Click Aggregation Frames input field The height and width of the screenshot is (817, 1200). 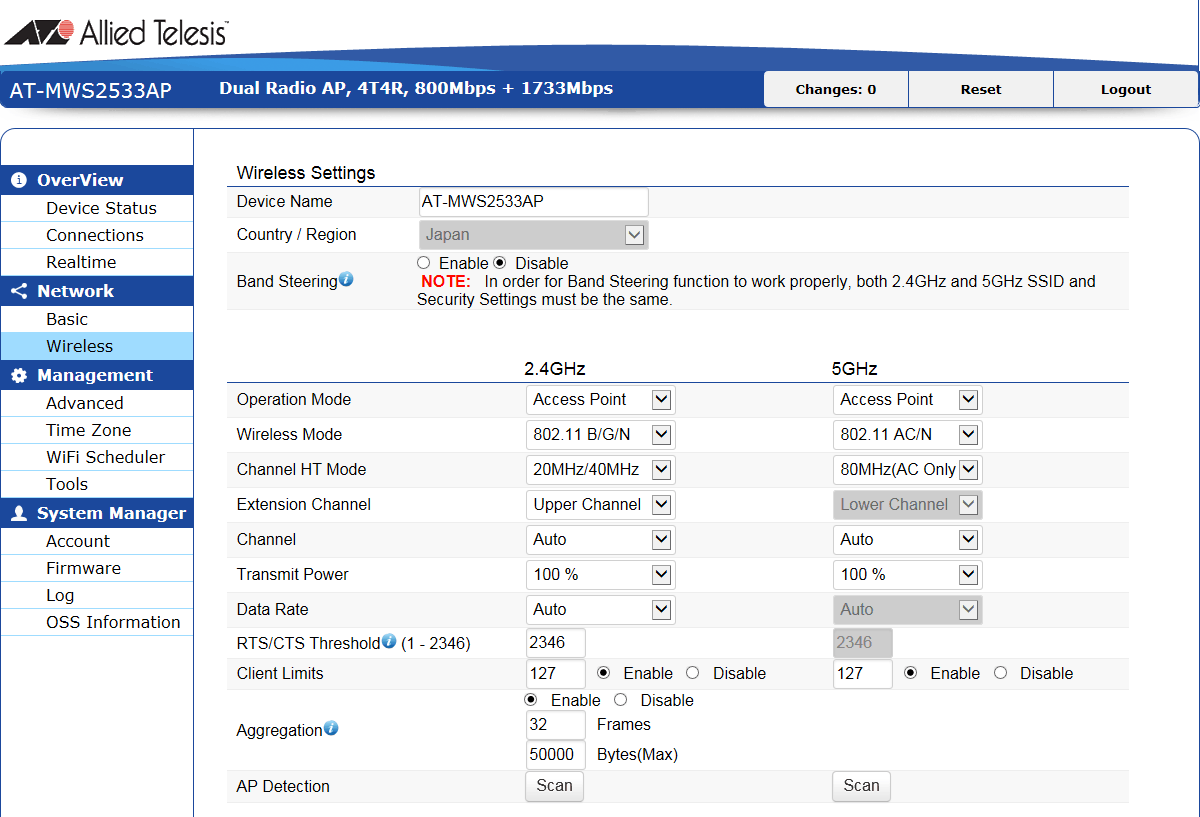pyautogui.click(x=556, y=725)
